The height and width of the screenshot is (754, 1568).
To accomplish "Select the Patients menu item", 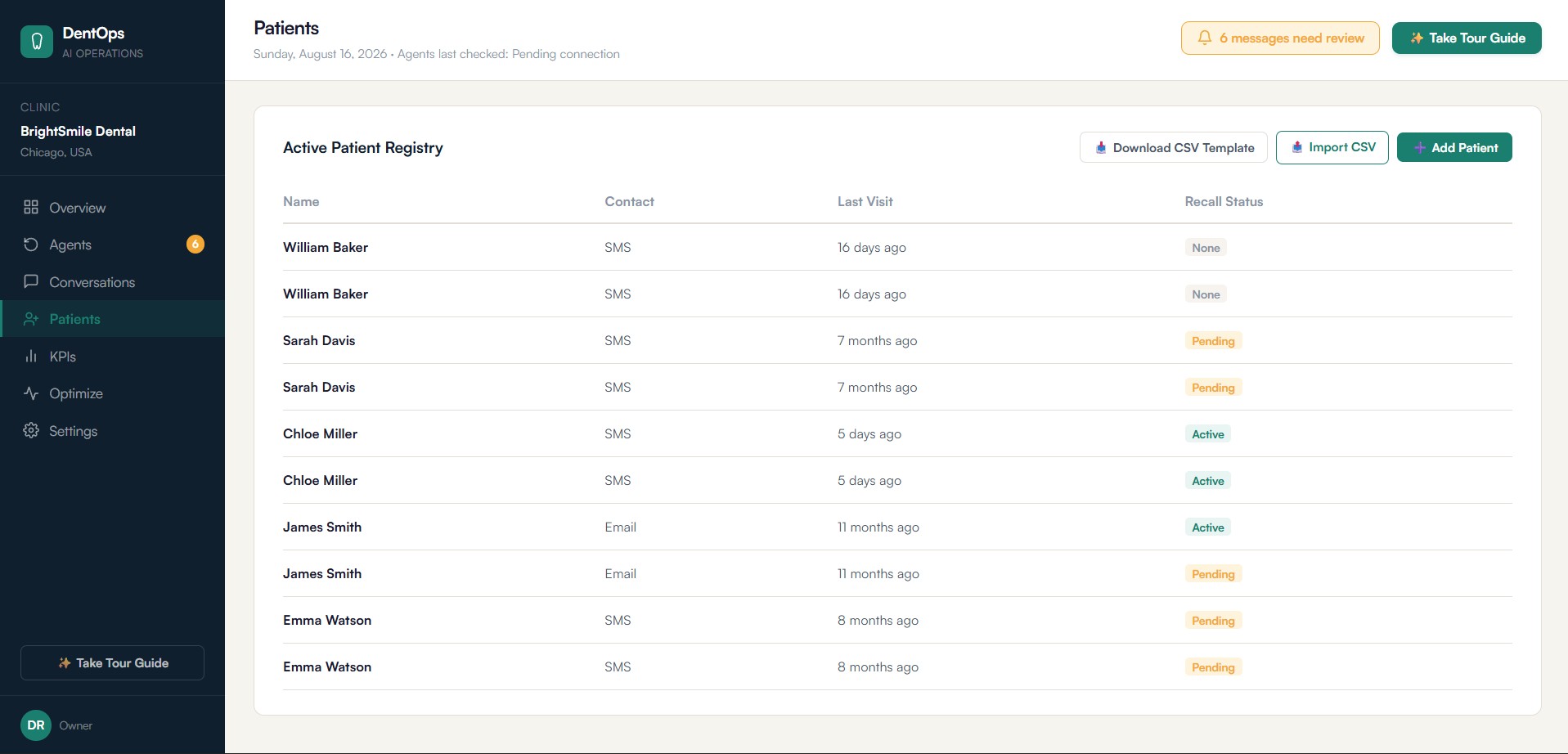I will click(x=112, y=319).
